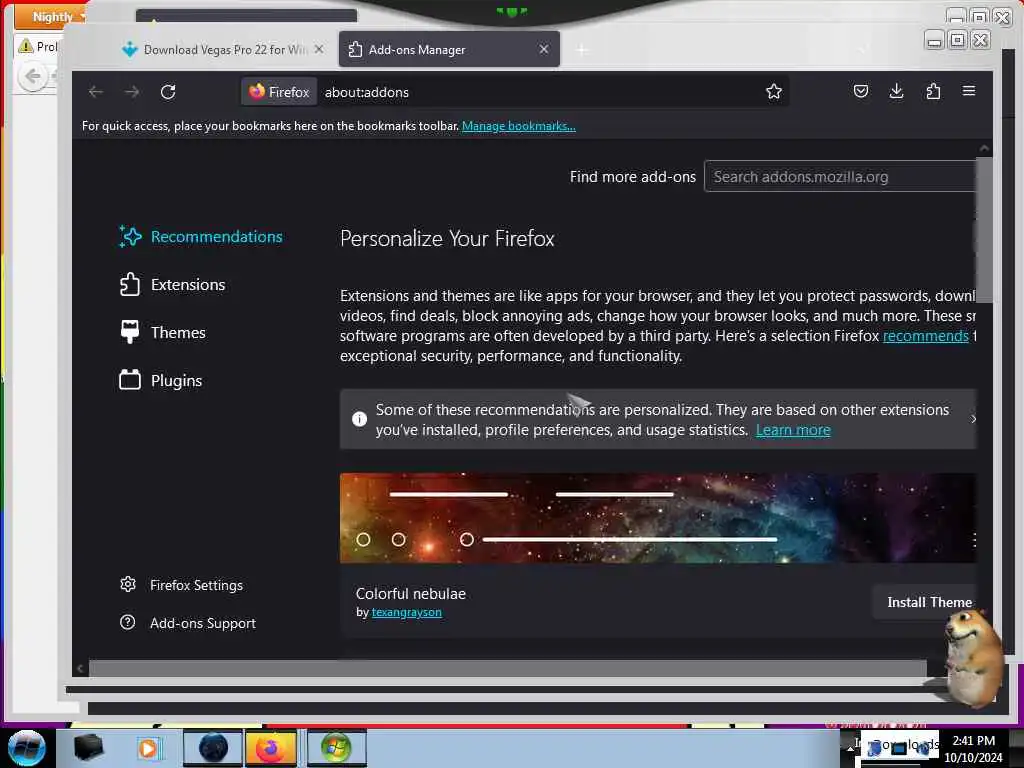Click the vertical scrollbar thumb on right

click(984, 231)
